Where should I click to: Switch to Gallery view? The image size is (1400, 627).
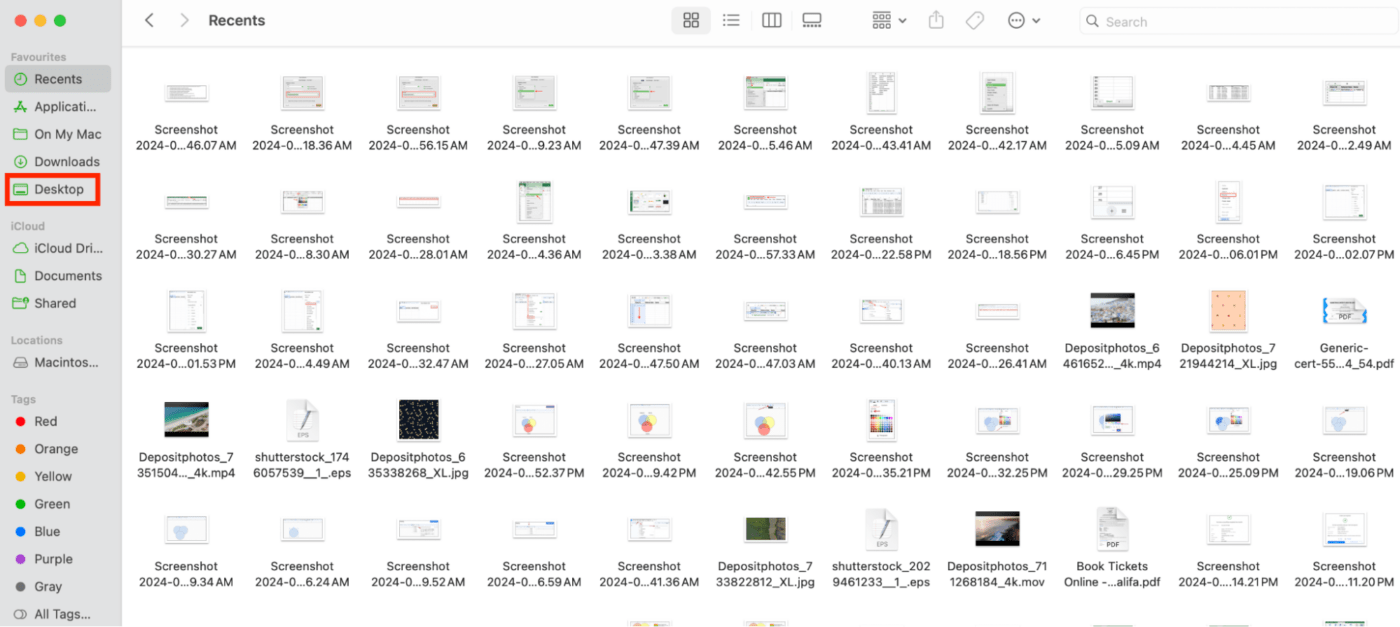pos(811,19)
